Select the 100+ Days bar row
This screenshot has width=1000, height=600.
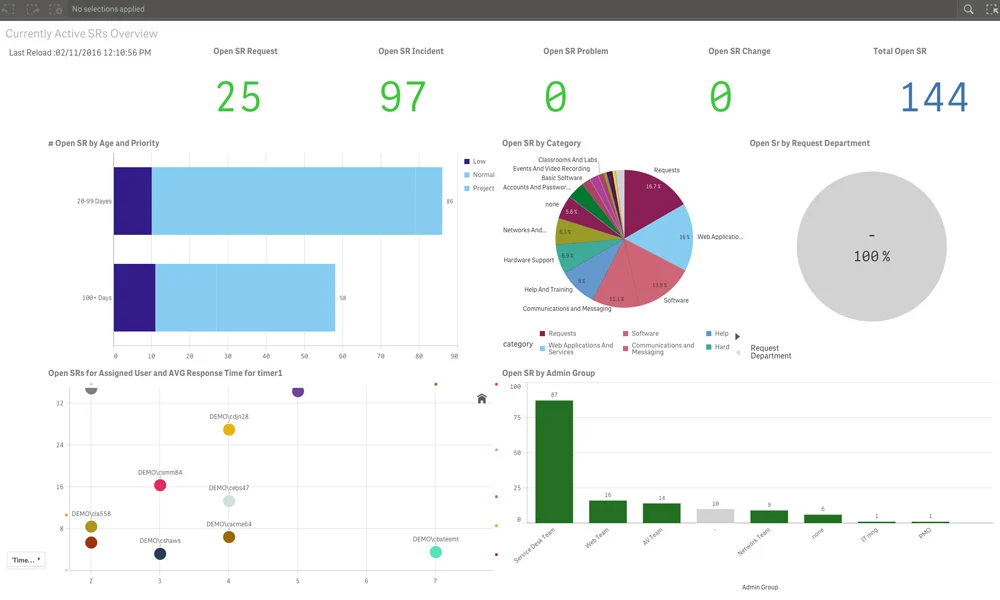click(x=224, y=298)
